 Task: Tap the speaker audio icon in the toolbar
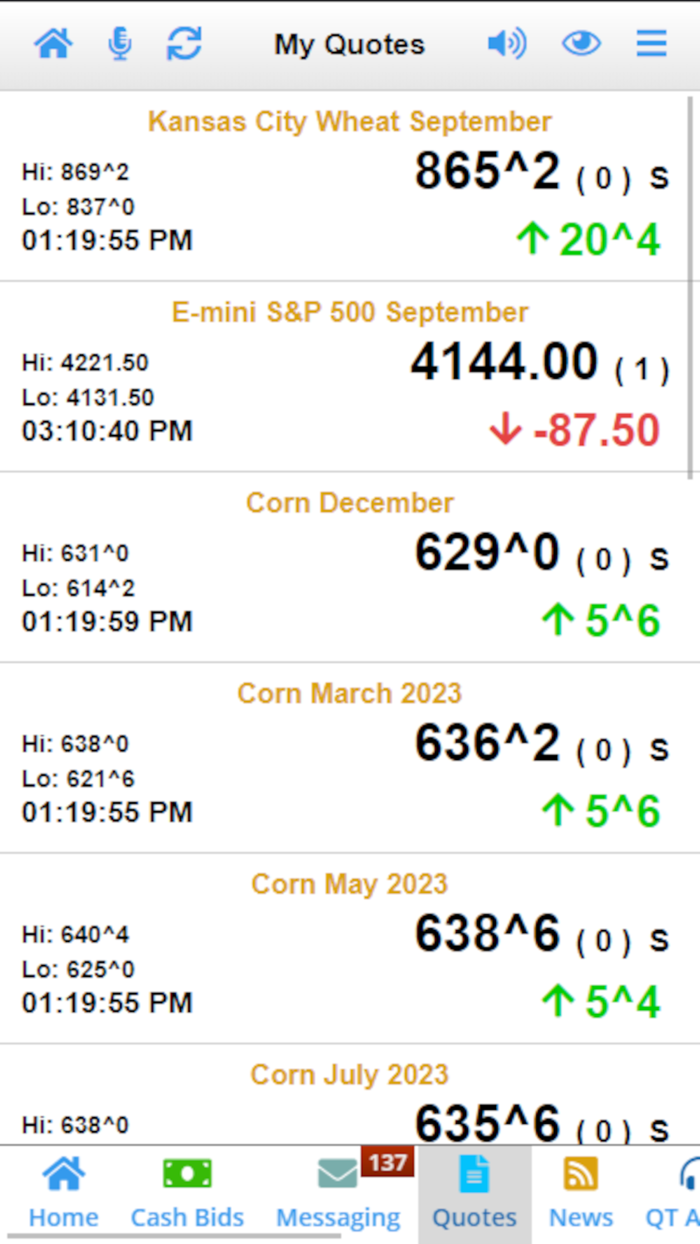pos(507,43)
